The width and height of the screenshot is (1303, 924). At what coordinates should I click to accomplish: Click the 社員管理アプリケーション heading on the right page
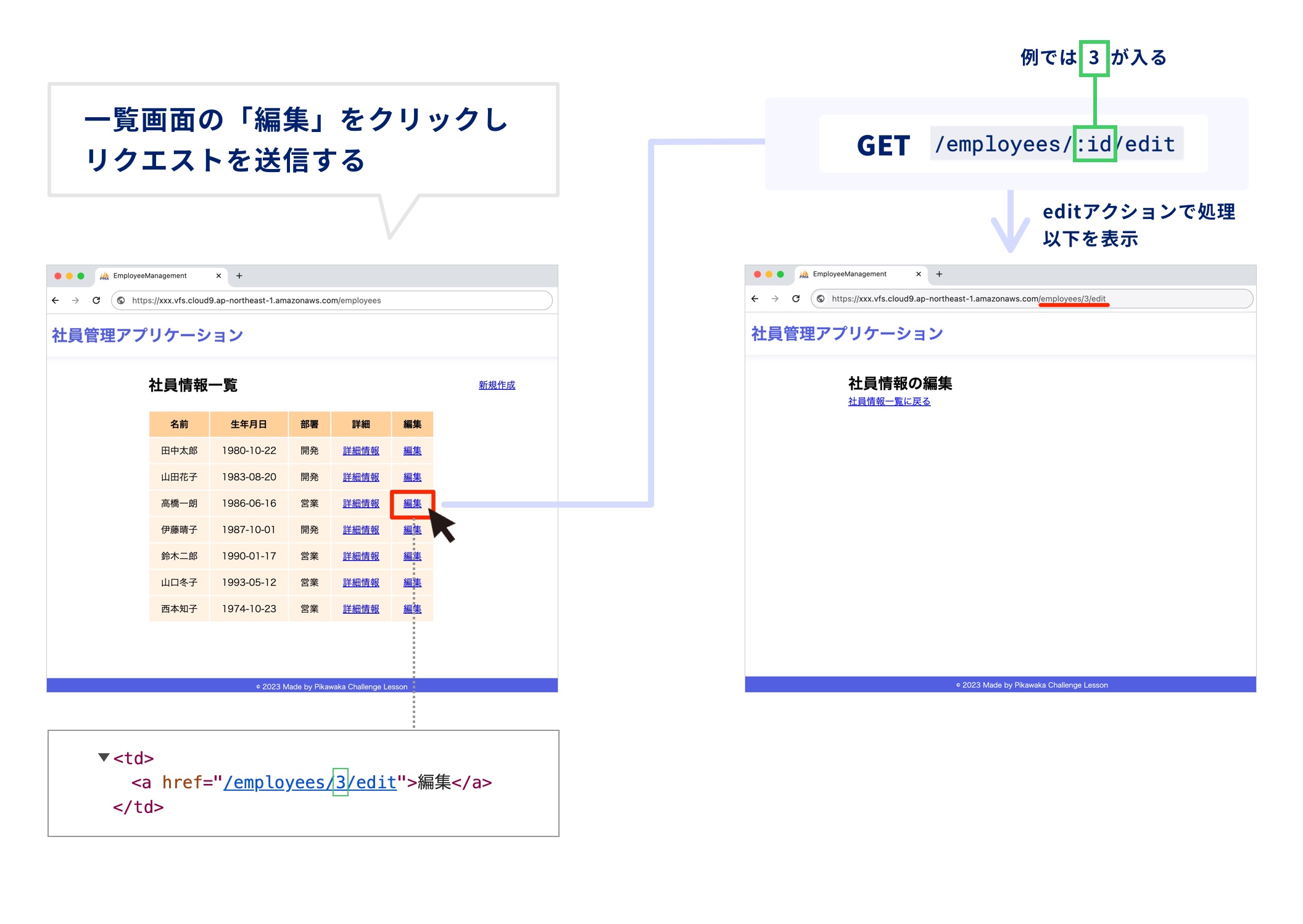click(x=847, y=334)
